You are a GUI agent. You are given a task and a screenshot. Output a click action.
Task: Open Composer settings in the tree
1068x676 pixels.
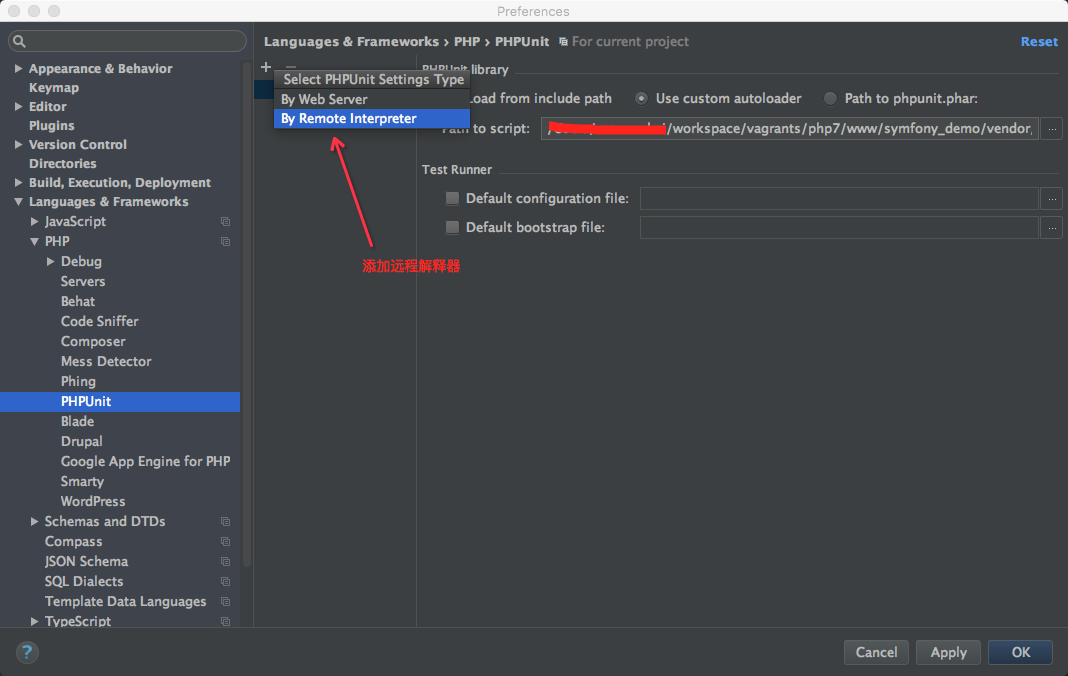click(x=93, y=341)
